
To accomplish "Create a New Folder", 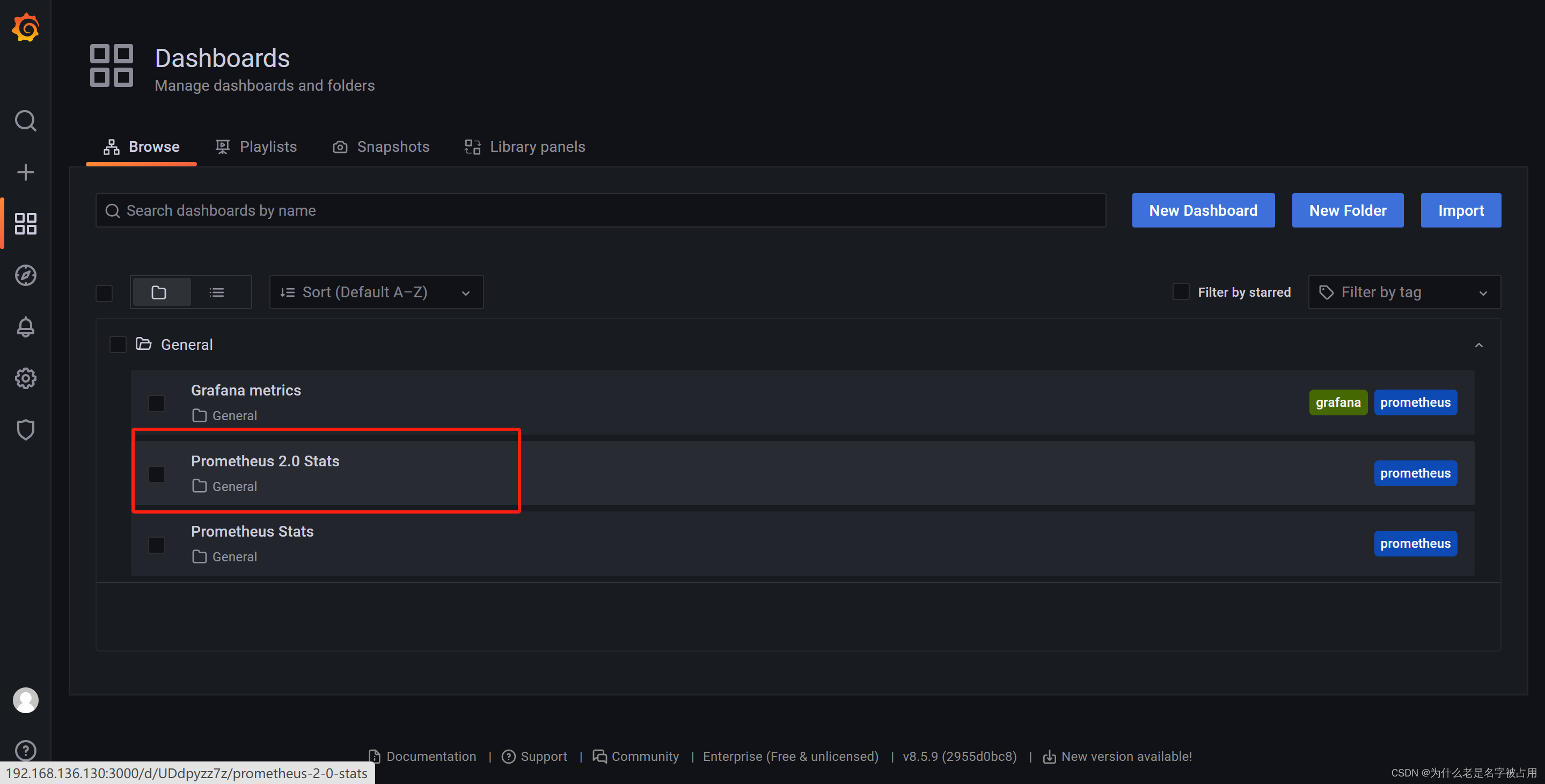I will pyautogui.click(x=1348, y=210).
